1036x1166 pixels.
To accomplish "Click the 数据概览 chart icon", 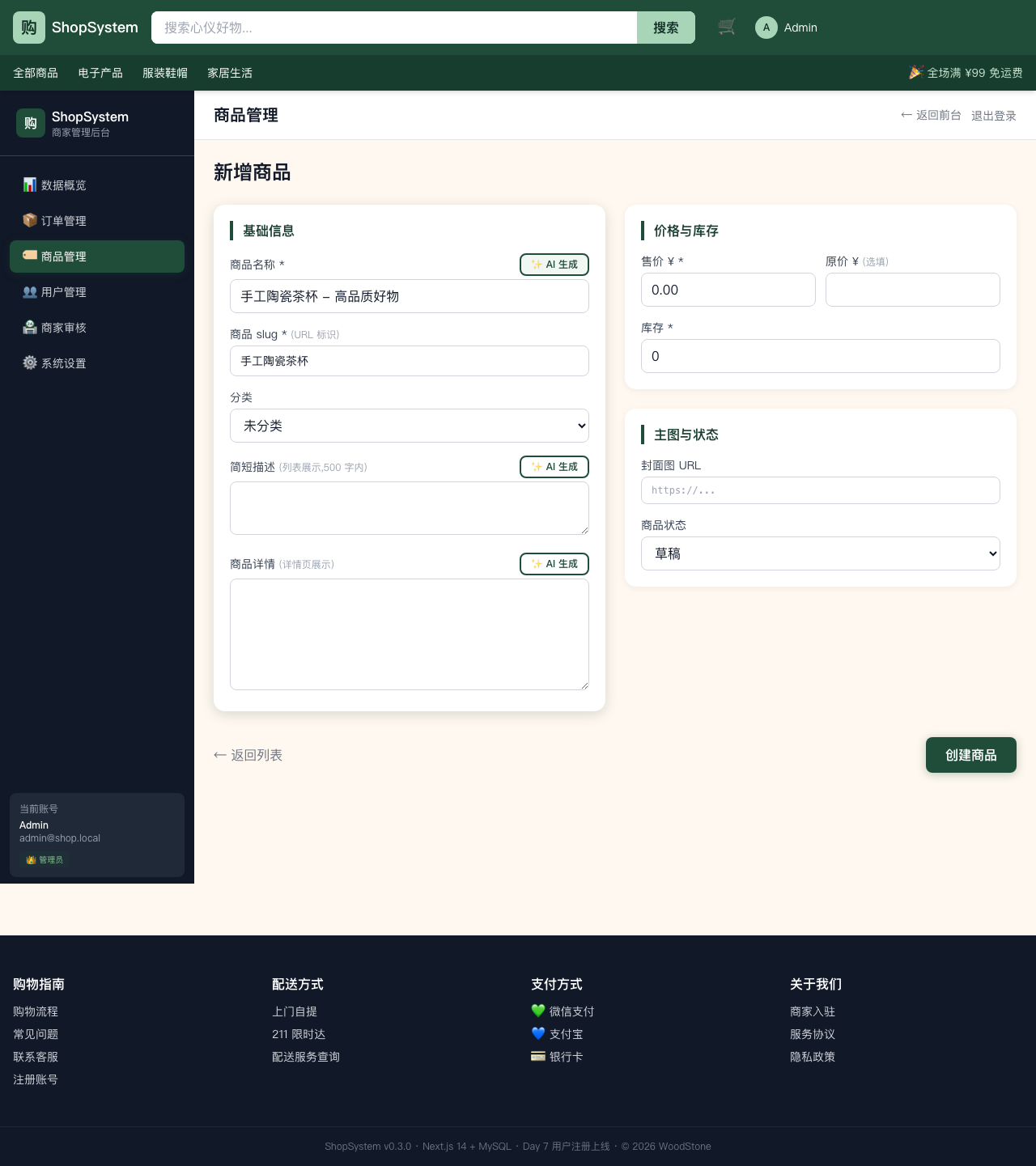I will coord(30,184).
